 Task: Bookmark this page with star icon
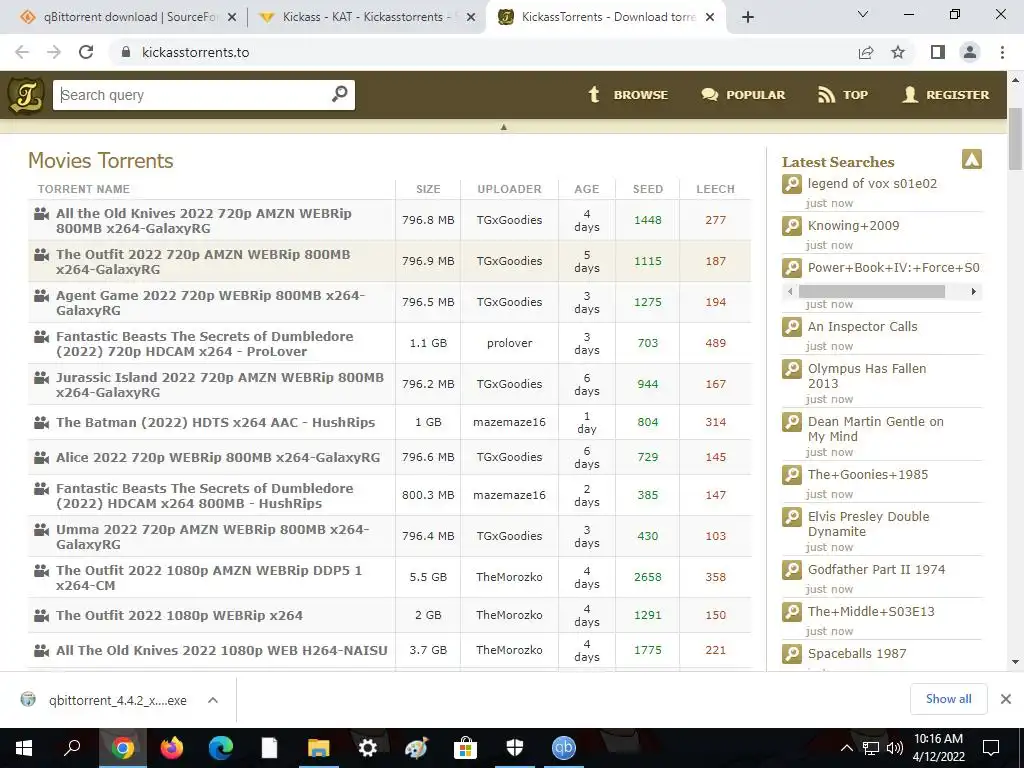898,52
